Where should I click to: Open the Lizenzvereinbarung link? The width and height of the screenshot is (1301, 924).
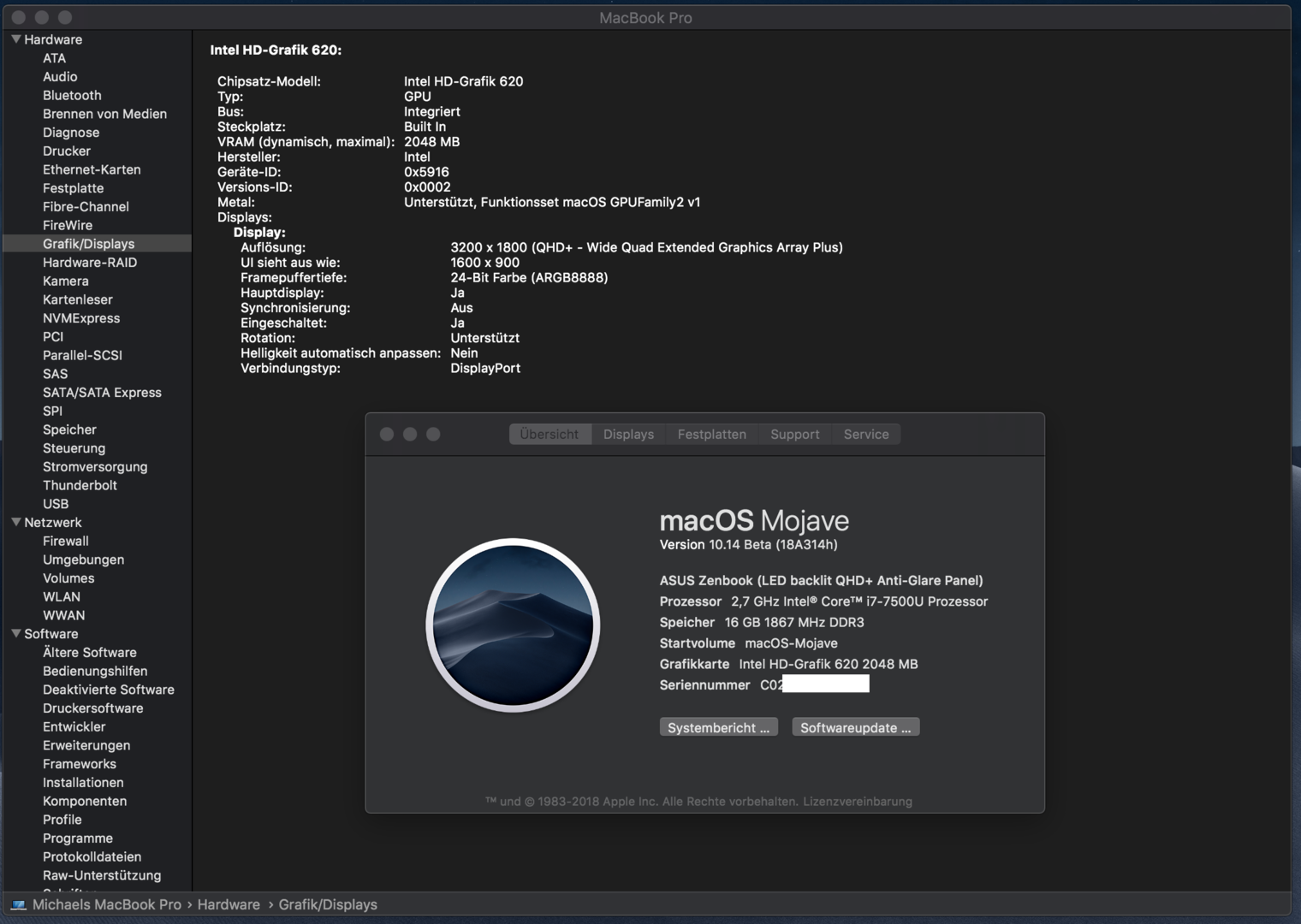pos(857,802)
